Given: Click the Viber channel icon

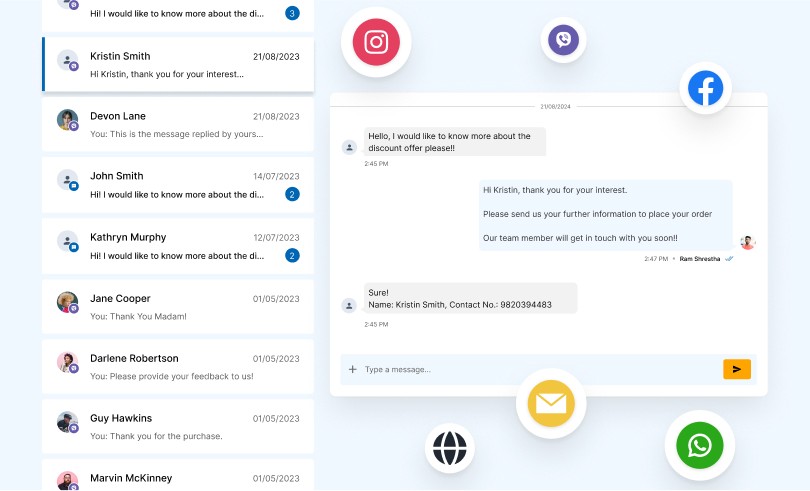Looking at the screenshot, I should point(563,40).
